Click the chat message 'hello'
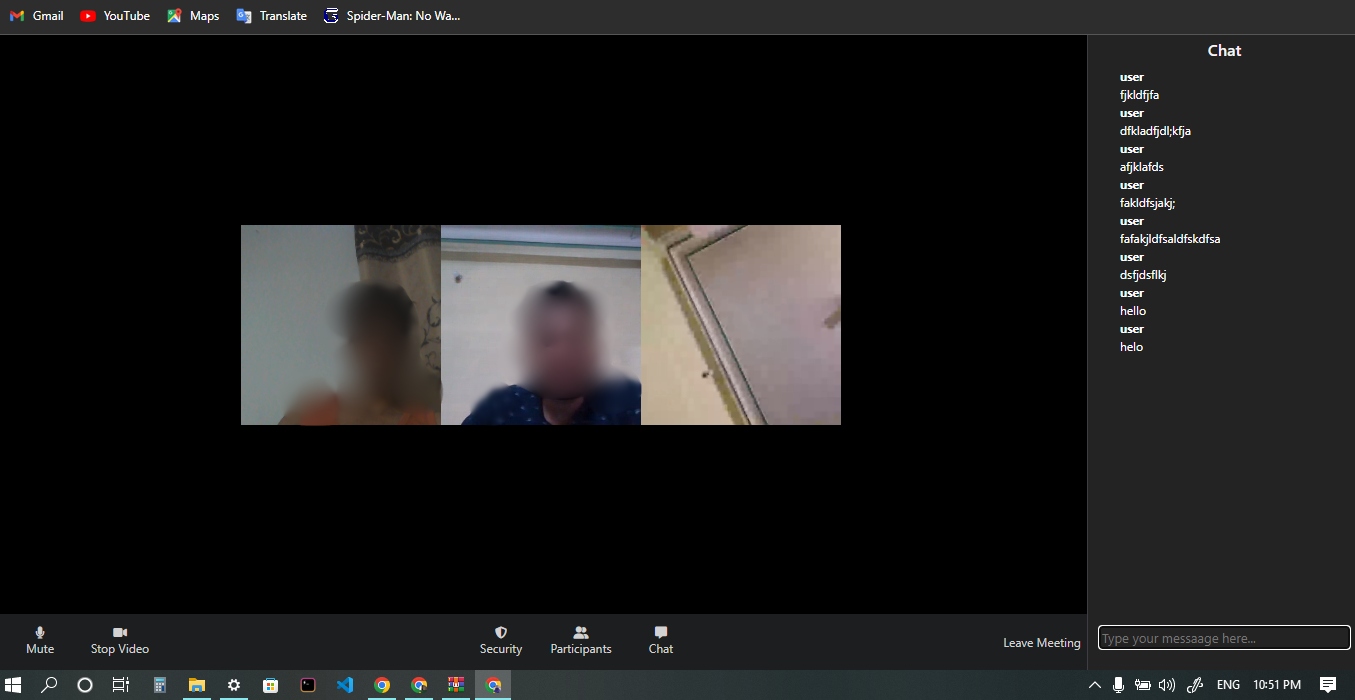The width and height of the screenshot is (1355, 700). [1133, 311]
